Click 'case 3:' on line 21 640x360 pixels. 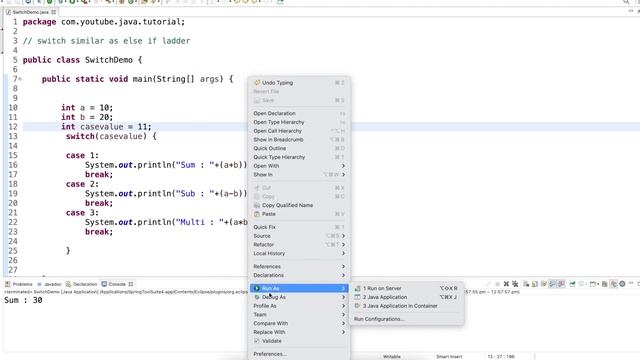click(x=82, y=213)
